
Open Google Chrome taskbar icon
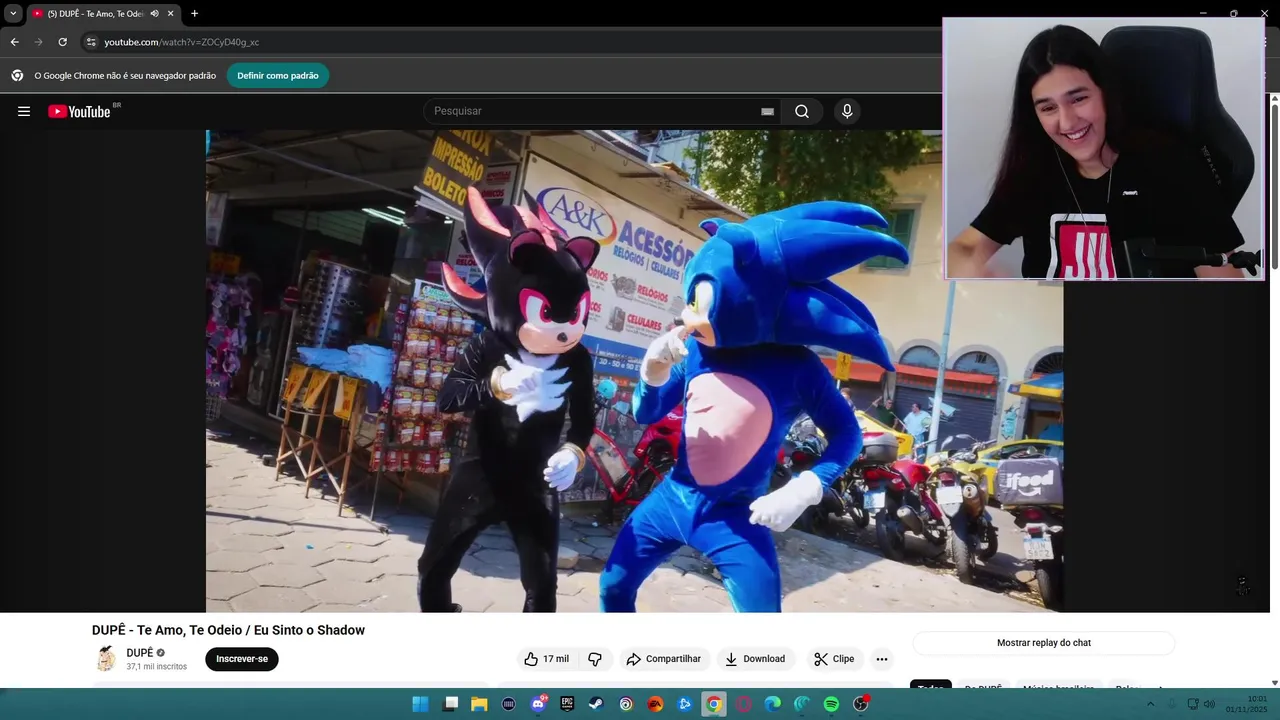pyautogui.click(x=713, y=704)
